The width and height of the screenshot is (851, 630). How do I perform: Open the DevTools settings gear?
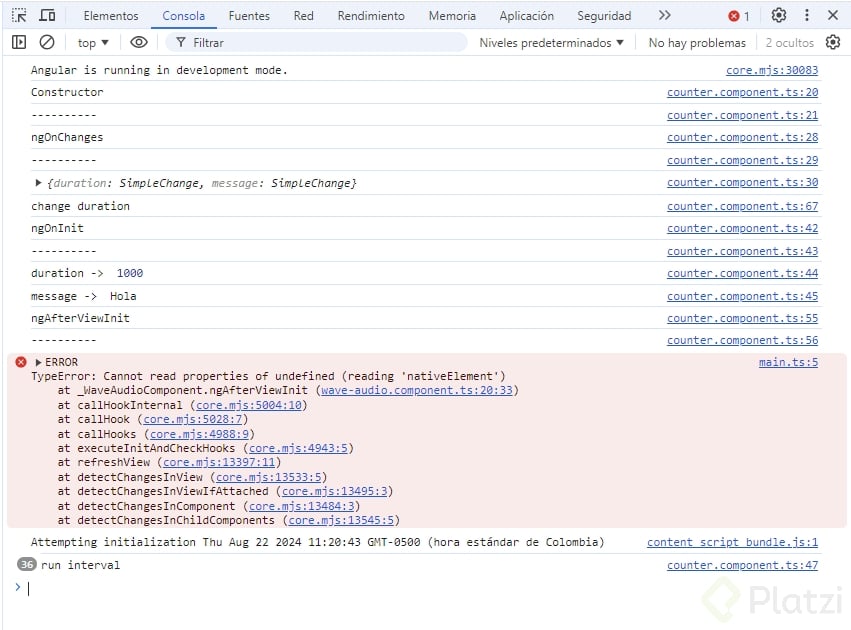(779, 16)
